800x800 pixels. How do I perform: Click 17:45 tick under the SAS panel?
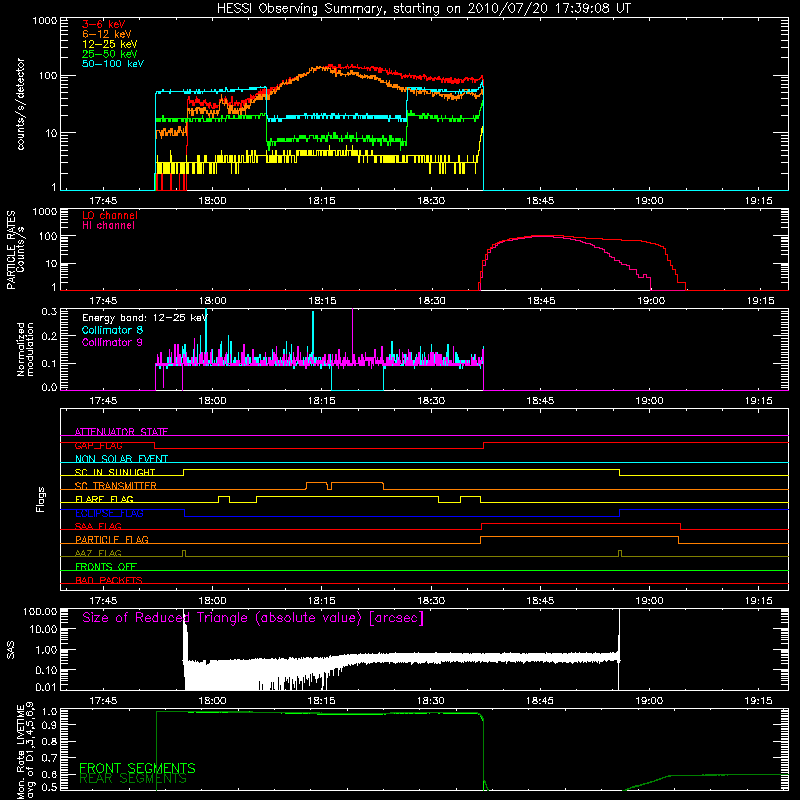click(103, 701)
